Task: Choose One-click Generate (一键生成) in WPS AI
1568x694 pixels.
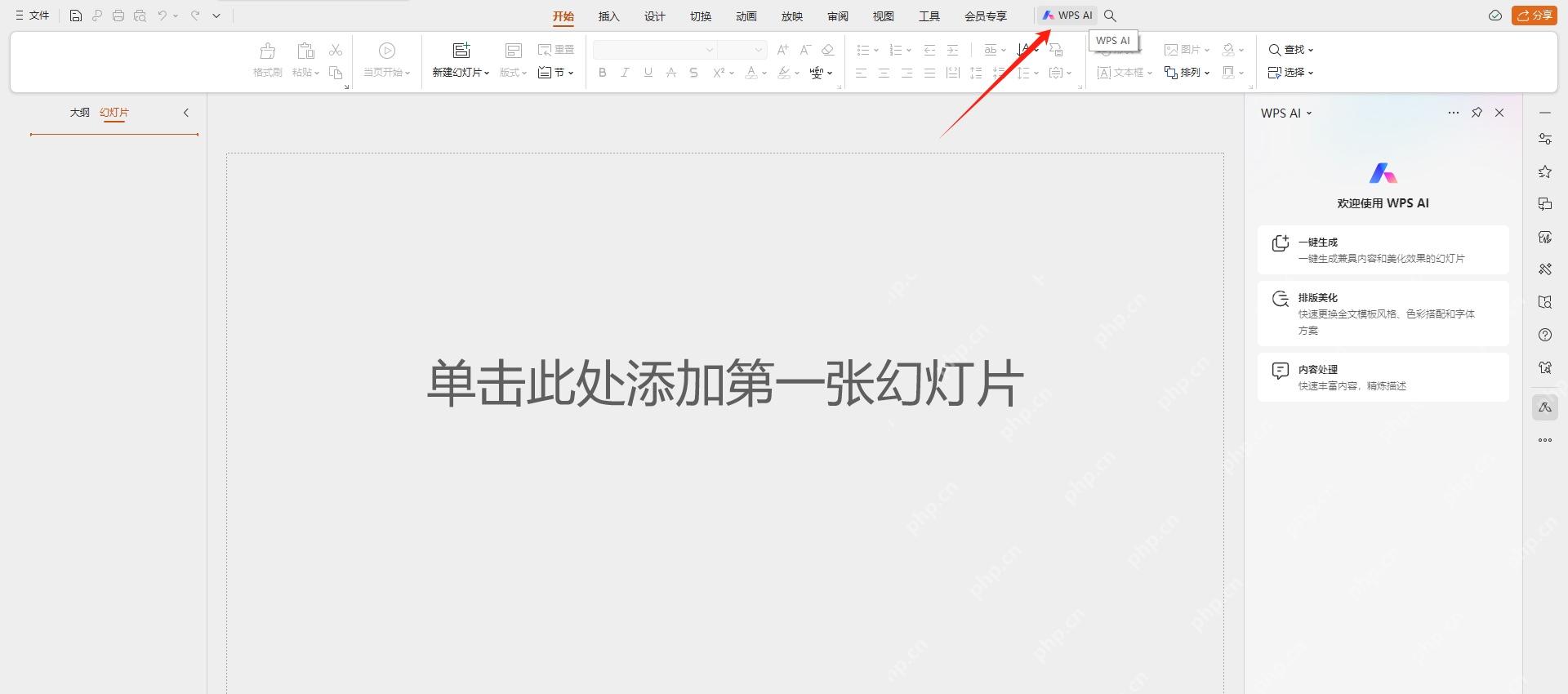Action: point(1383,250)
